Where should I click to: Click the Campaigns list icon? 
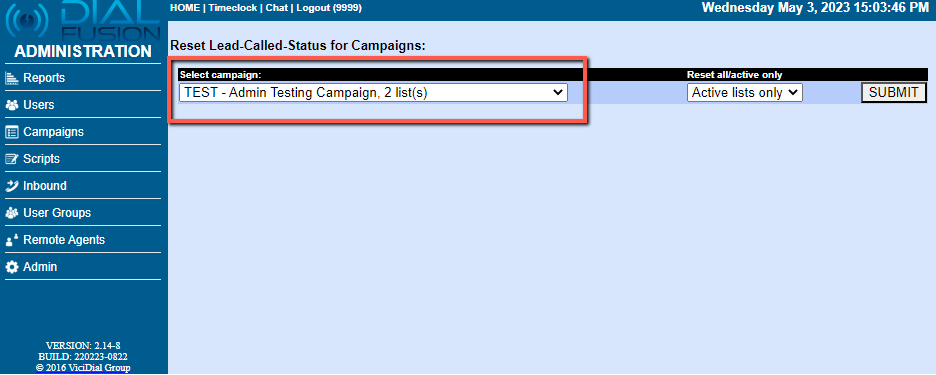(12, 132)
